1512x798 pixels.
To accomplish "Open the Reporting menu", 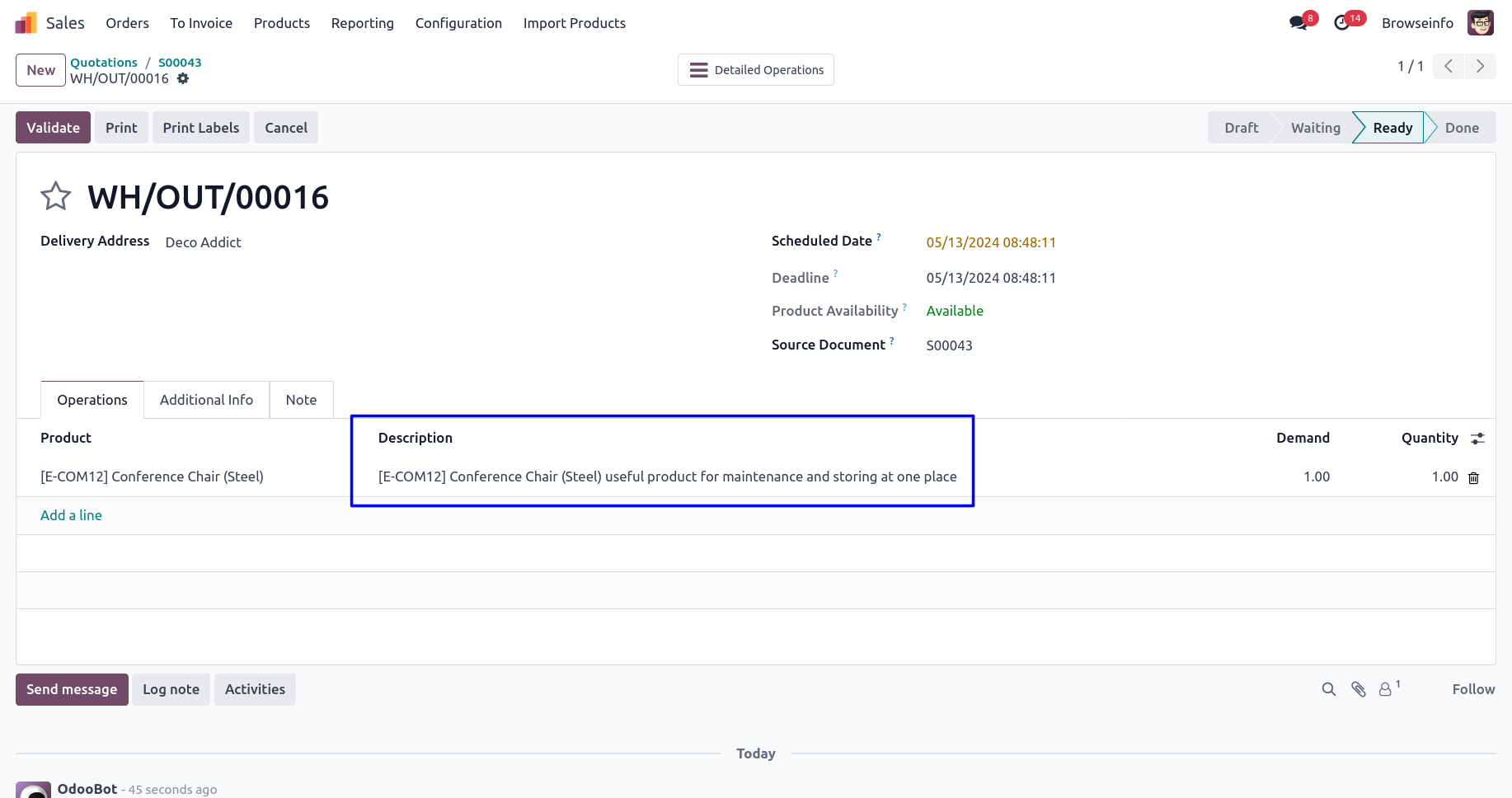I will pos(362,23).
